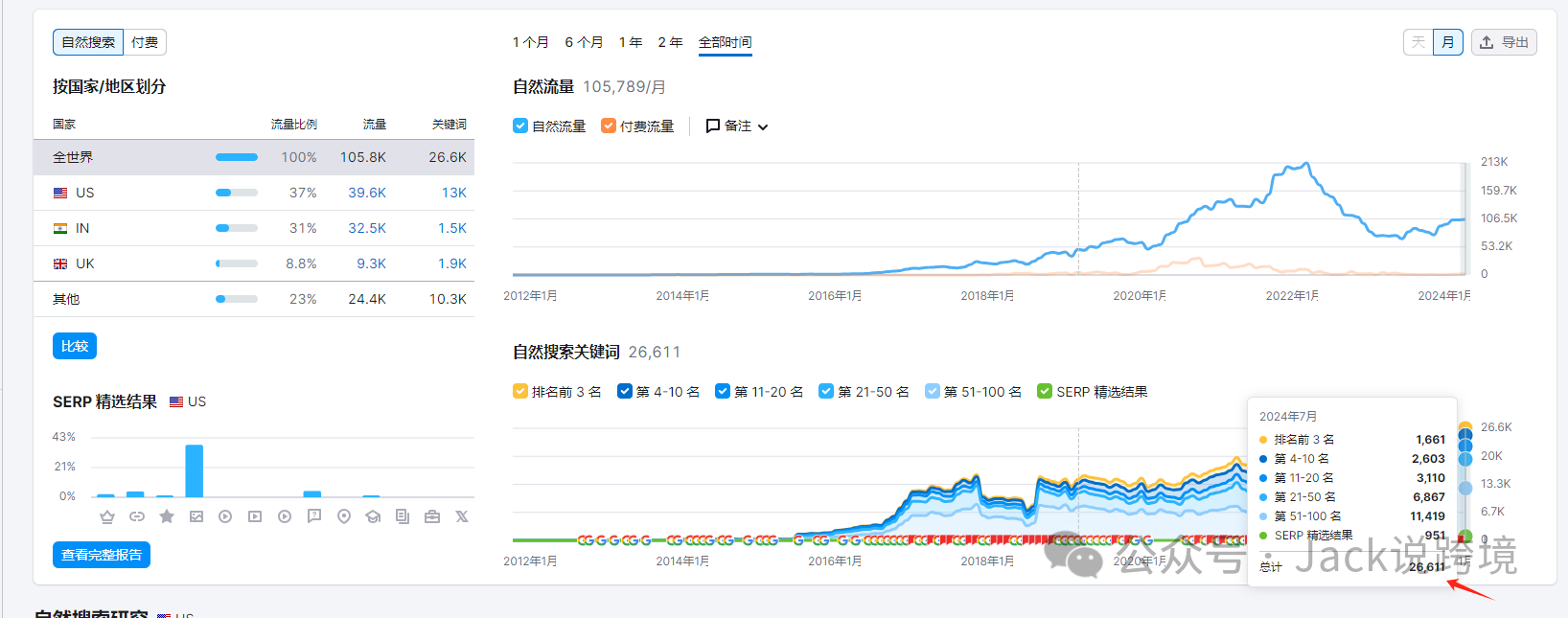This screenshot has width=1568, height=618.
Task: Toggle SERP 精选结果 legend checkbox
Action: [x=1045, y=391]
